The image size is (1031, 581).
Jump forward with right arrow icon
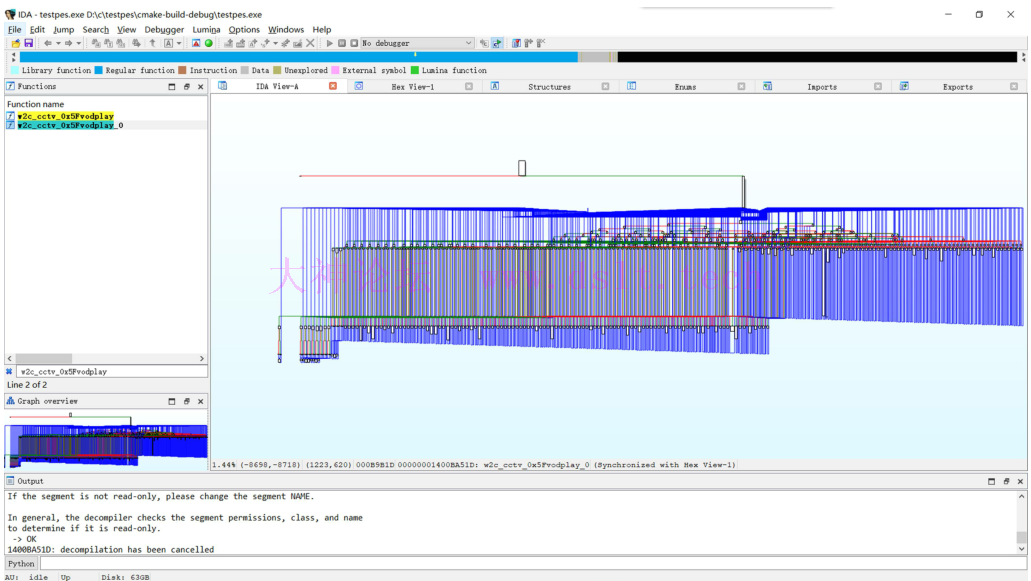click(68, 43)
